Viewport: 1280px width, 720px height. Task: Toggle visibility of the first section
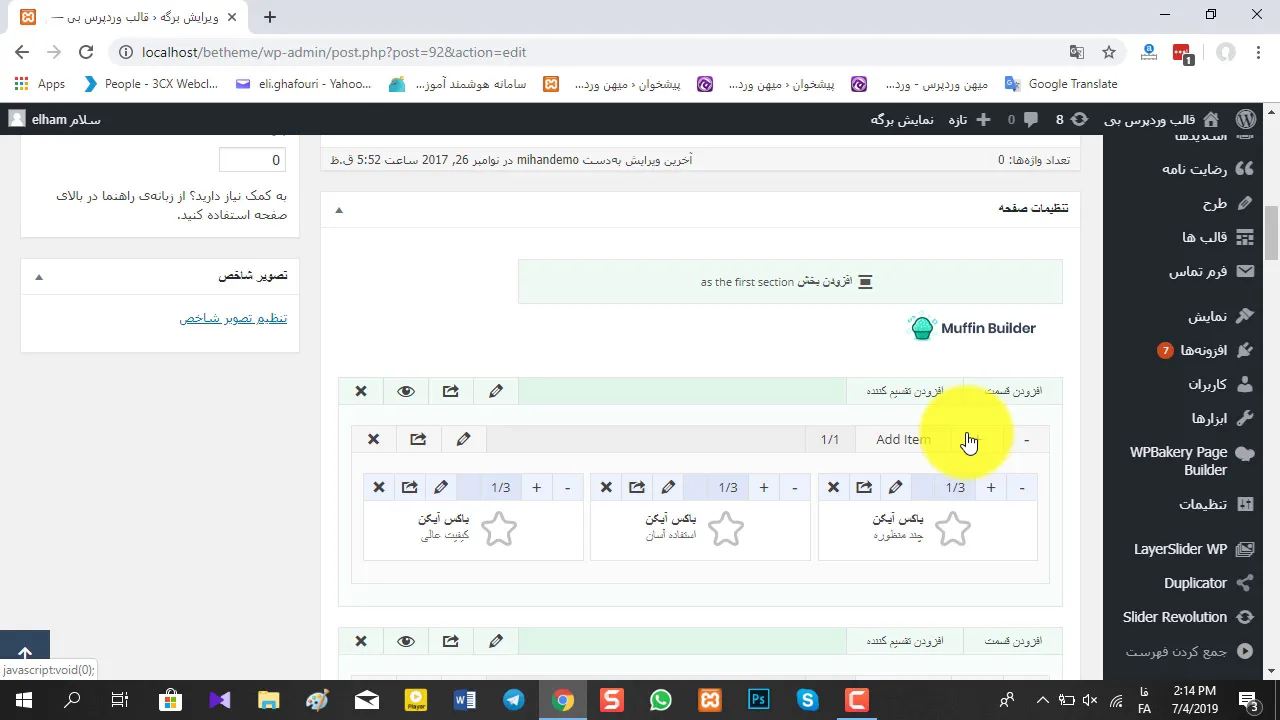coord(406,391)
